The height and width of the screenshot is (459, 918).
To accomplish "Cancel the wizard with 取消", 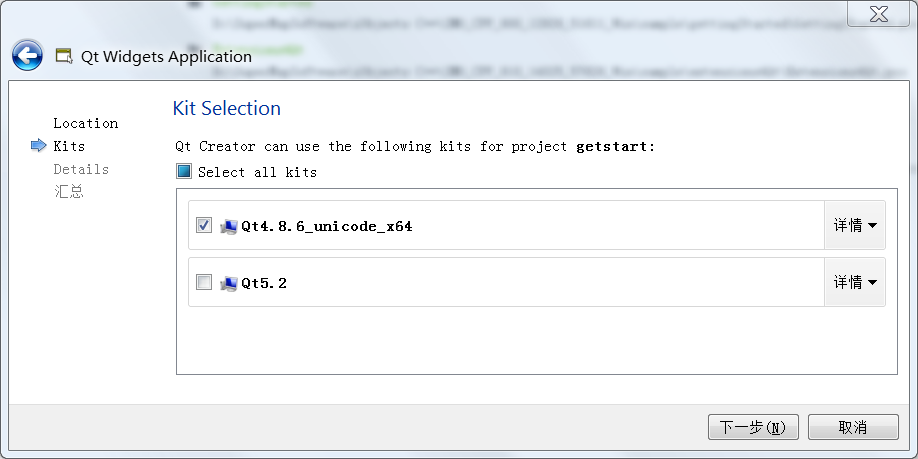I will pos(853,427).
